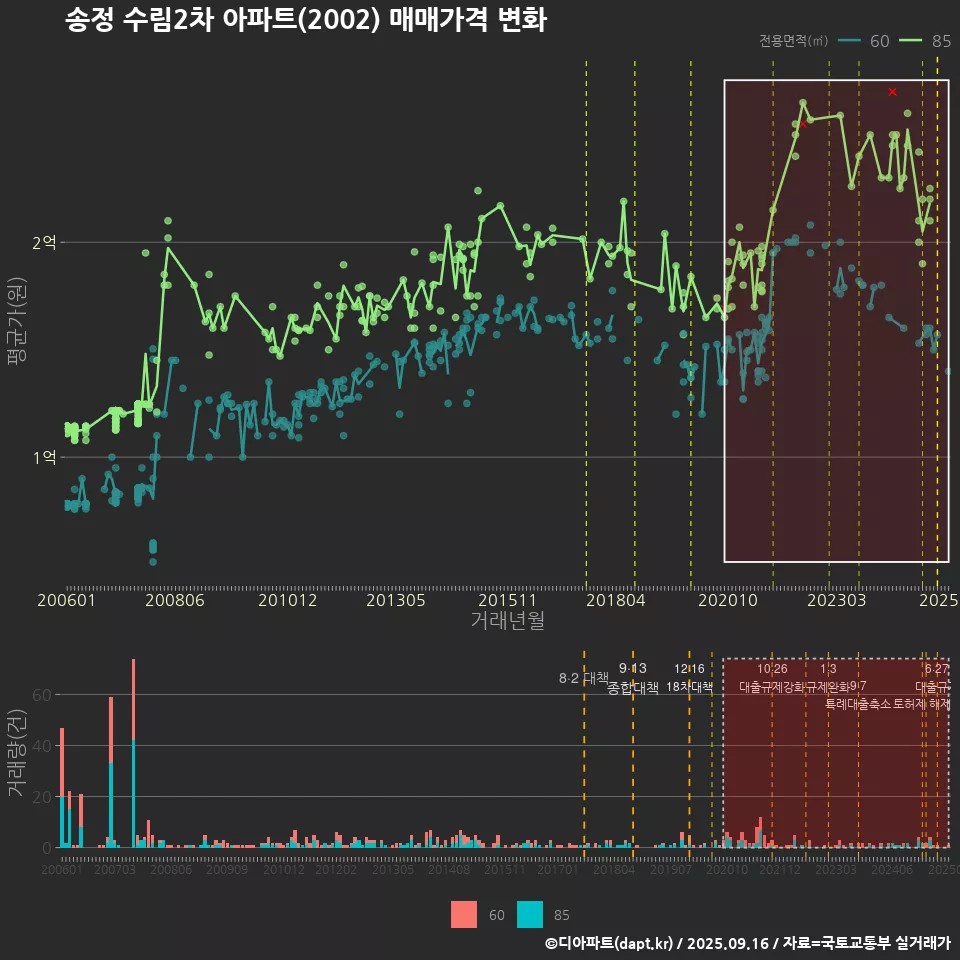This screenshot has height=960, width=960.
Task: Click the 전용면적(㎡) legend title
Action: click(794, 41)
